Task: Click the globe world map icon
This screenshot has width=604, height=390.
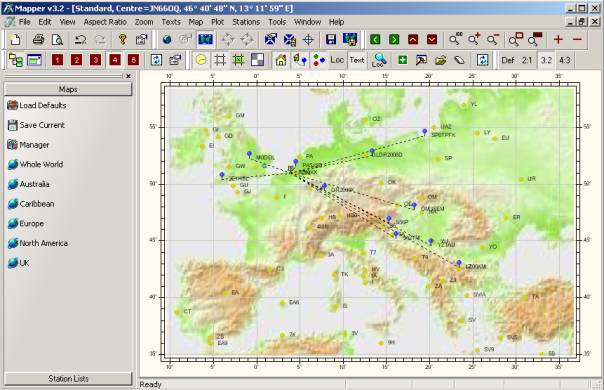Action: pos(167,39)
